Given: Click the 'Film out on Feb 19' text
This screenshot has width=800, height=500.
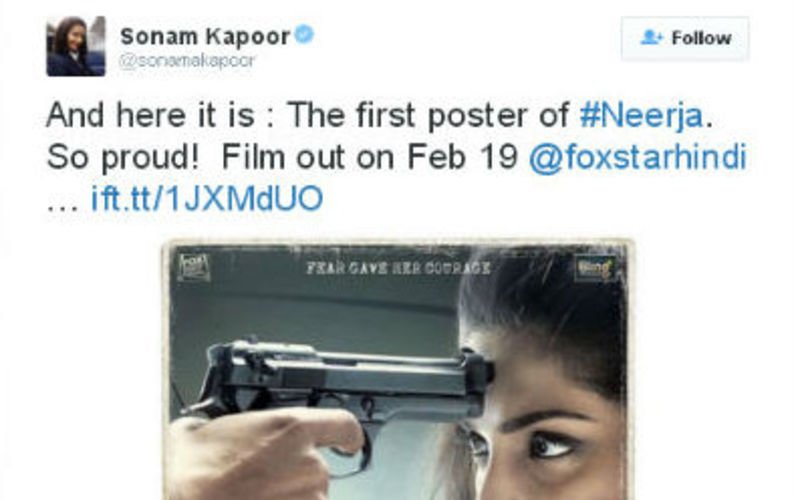Looking at the screenshot, I should (x=370, y=157).
